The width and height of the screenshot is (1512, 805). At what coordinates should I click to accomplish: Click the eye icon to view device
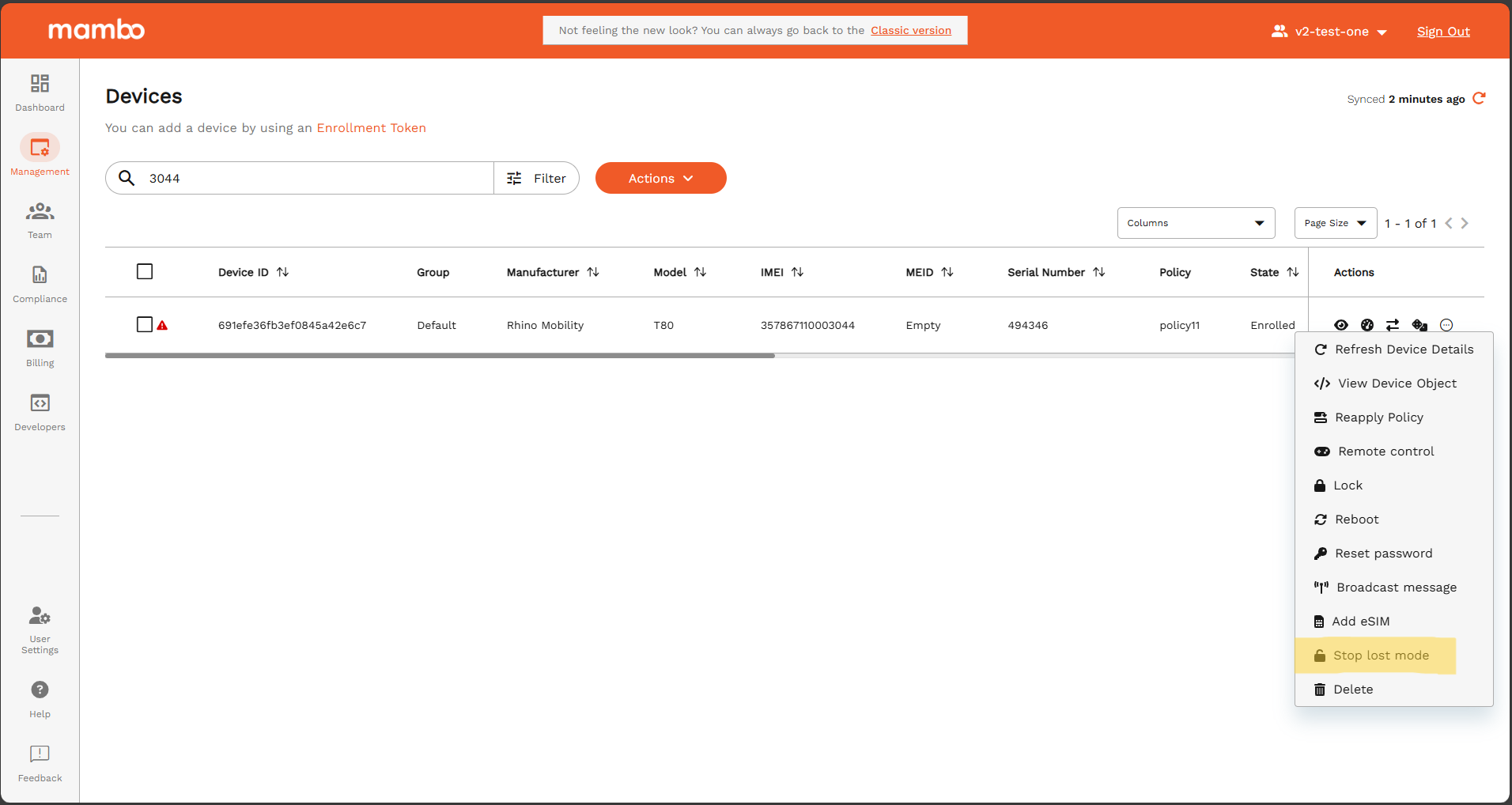tap(1341, 325)
